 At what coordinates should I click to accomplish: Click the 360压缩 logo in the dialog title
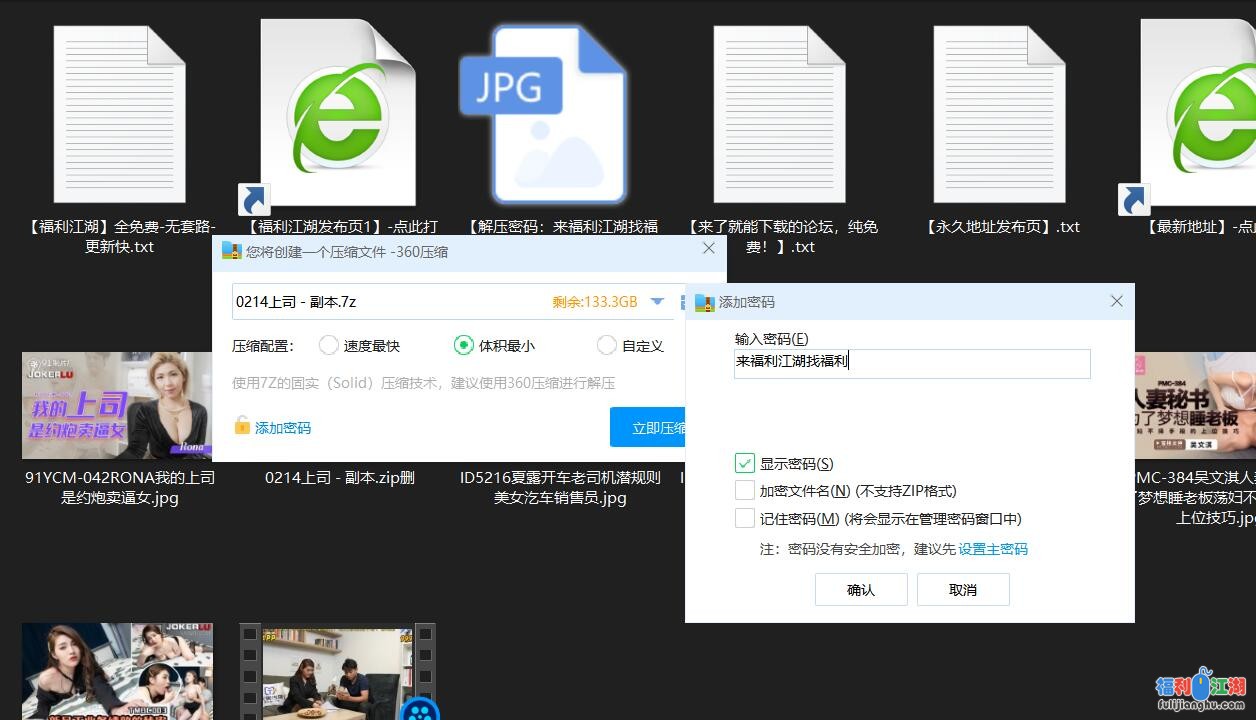point(232,251)
